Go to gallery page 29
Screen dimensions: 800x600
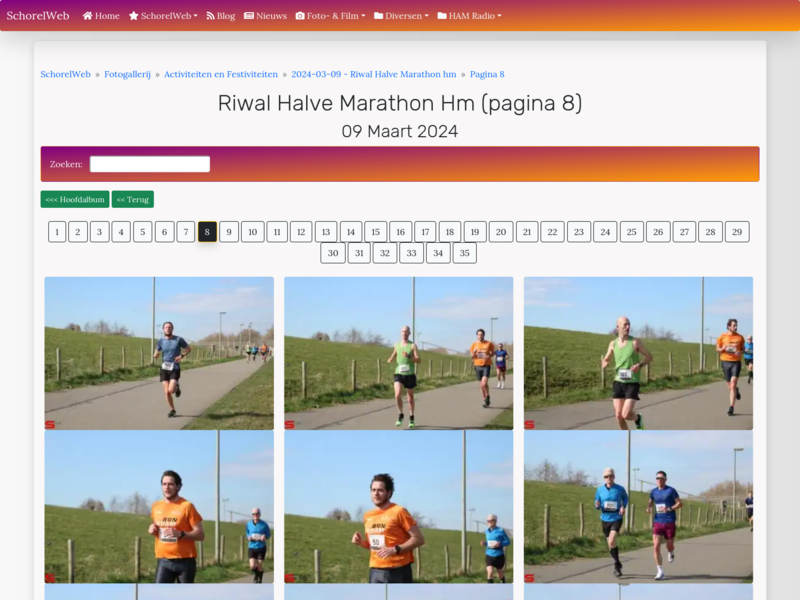coord(737,232)
